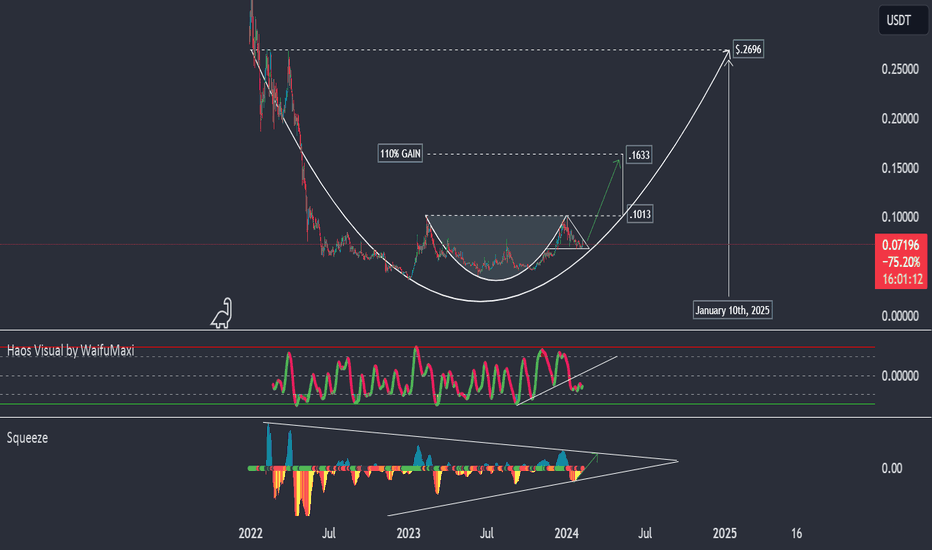The height and width of the screenshot is (550, 932).
Task: Click the Squeeze pane 0.00 axis value
Action: pos(892,469)
